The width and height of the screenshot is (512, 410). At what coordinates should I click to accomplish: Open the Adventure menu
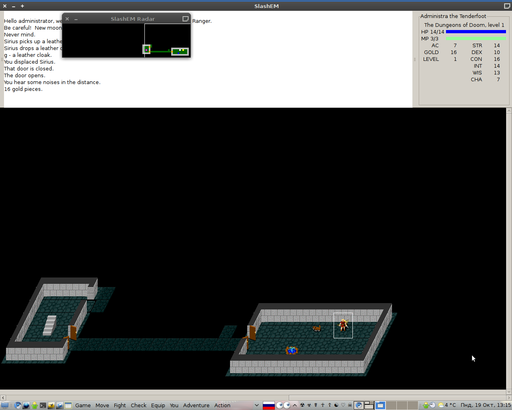click(196, 405)
